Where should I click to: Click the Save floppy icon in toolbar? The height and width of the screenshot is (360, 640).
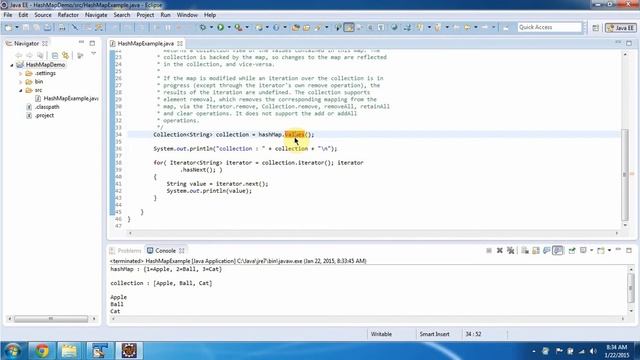click(26, 27)
